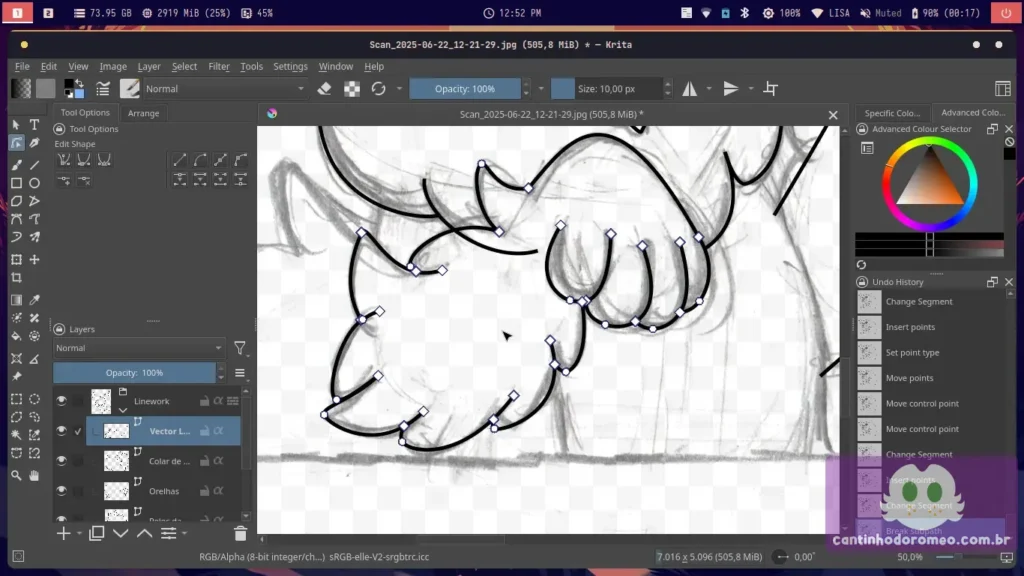This screenshot has height=576, width=1024.
Task: Collapse the Linework group layer
Action: 123,410
